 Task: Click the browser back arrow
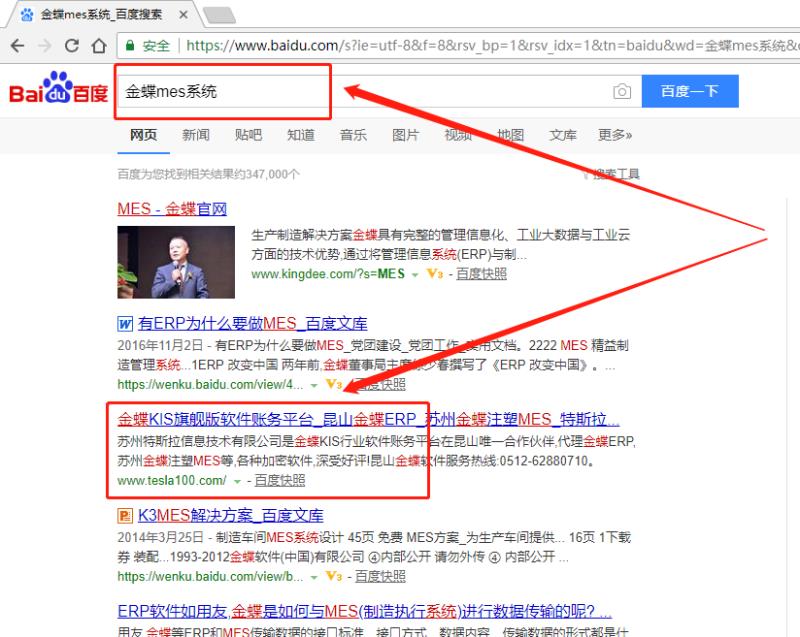click(x=18, y=46)
